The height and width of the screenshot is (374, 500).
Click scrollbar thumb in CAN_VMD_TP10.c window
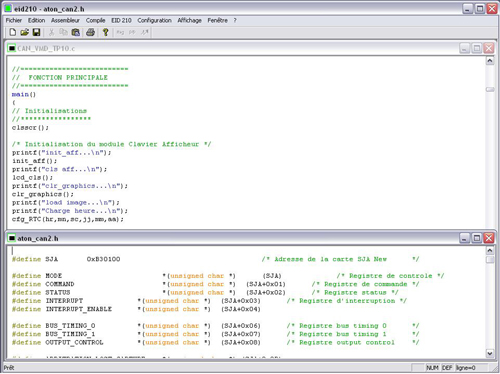click(x=490, y=89)
